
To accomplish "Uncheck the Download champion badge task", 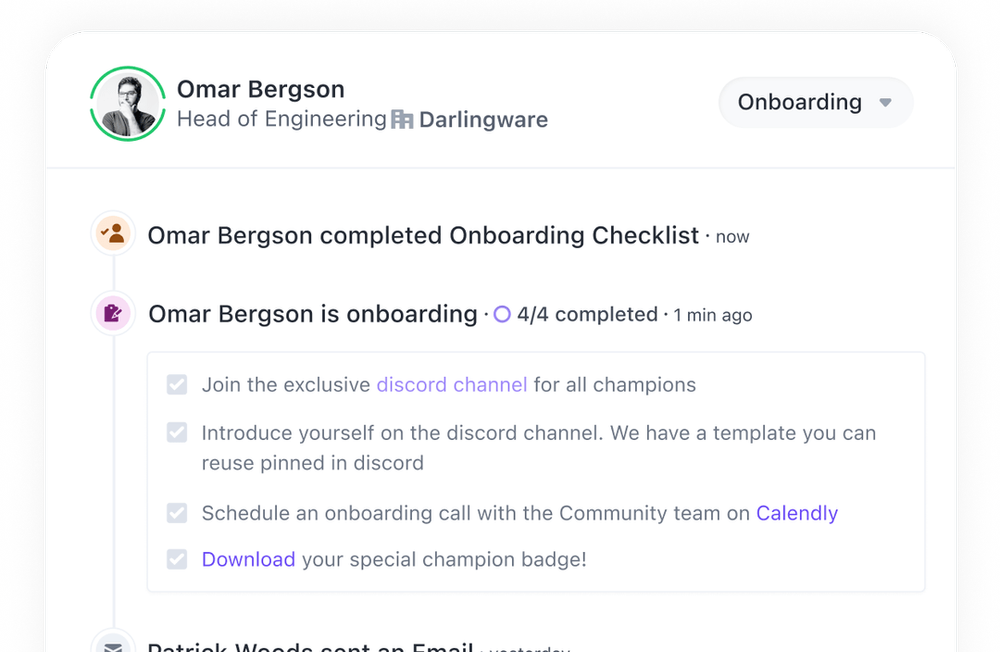I will coord(177,559).
